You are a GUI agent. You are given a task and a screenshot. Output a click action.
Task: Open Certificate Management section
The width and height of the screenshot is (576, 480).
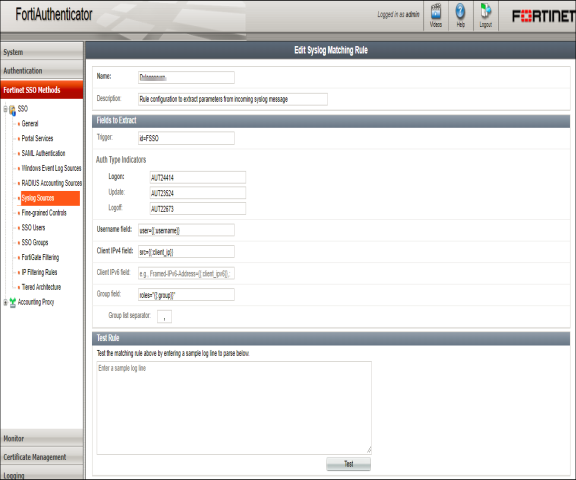click(x=42, y=456)
